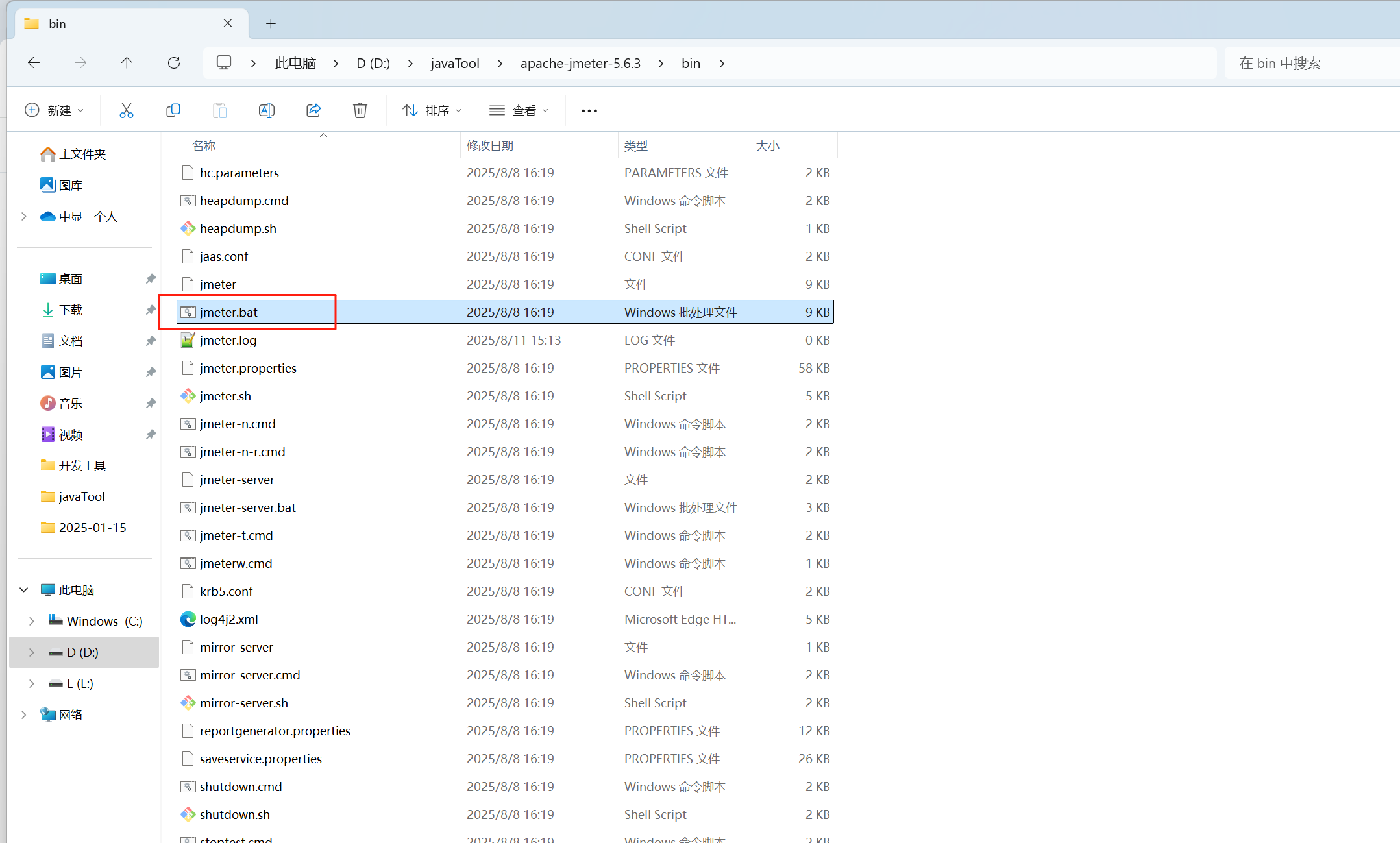Screen dimensions: 1400x843
Task: Open the 查看 view options dropdown
Action: pyautogui.click(x=519, y=110)
